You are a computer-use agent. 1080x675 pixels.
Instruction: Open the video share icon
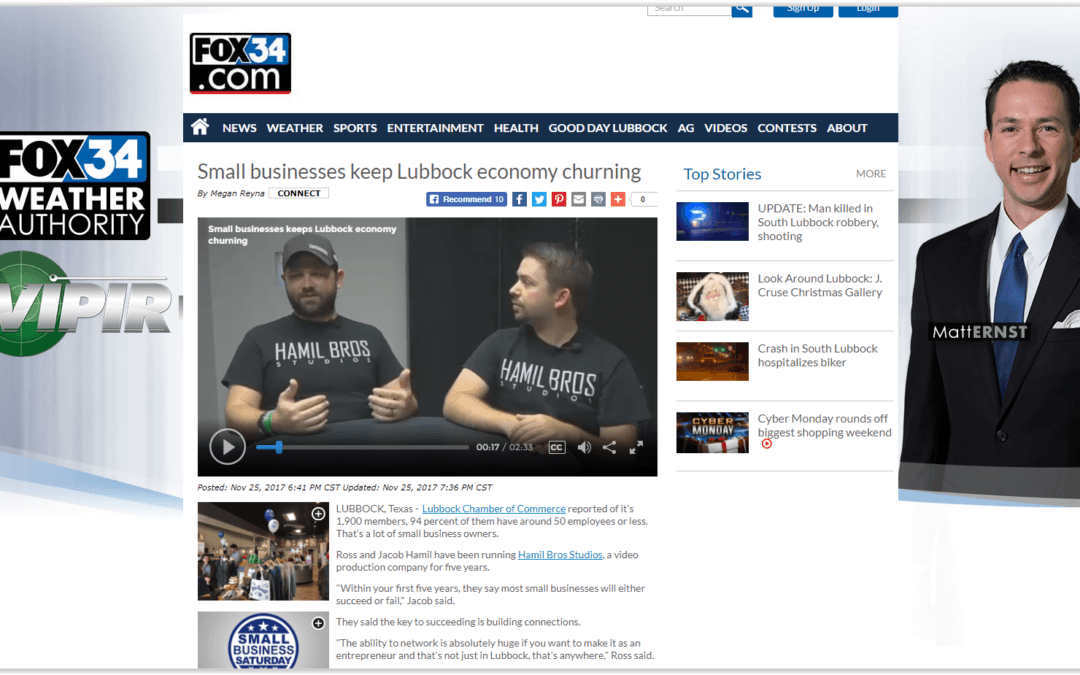tap(610, 447)
